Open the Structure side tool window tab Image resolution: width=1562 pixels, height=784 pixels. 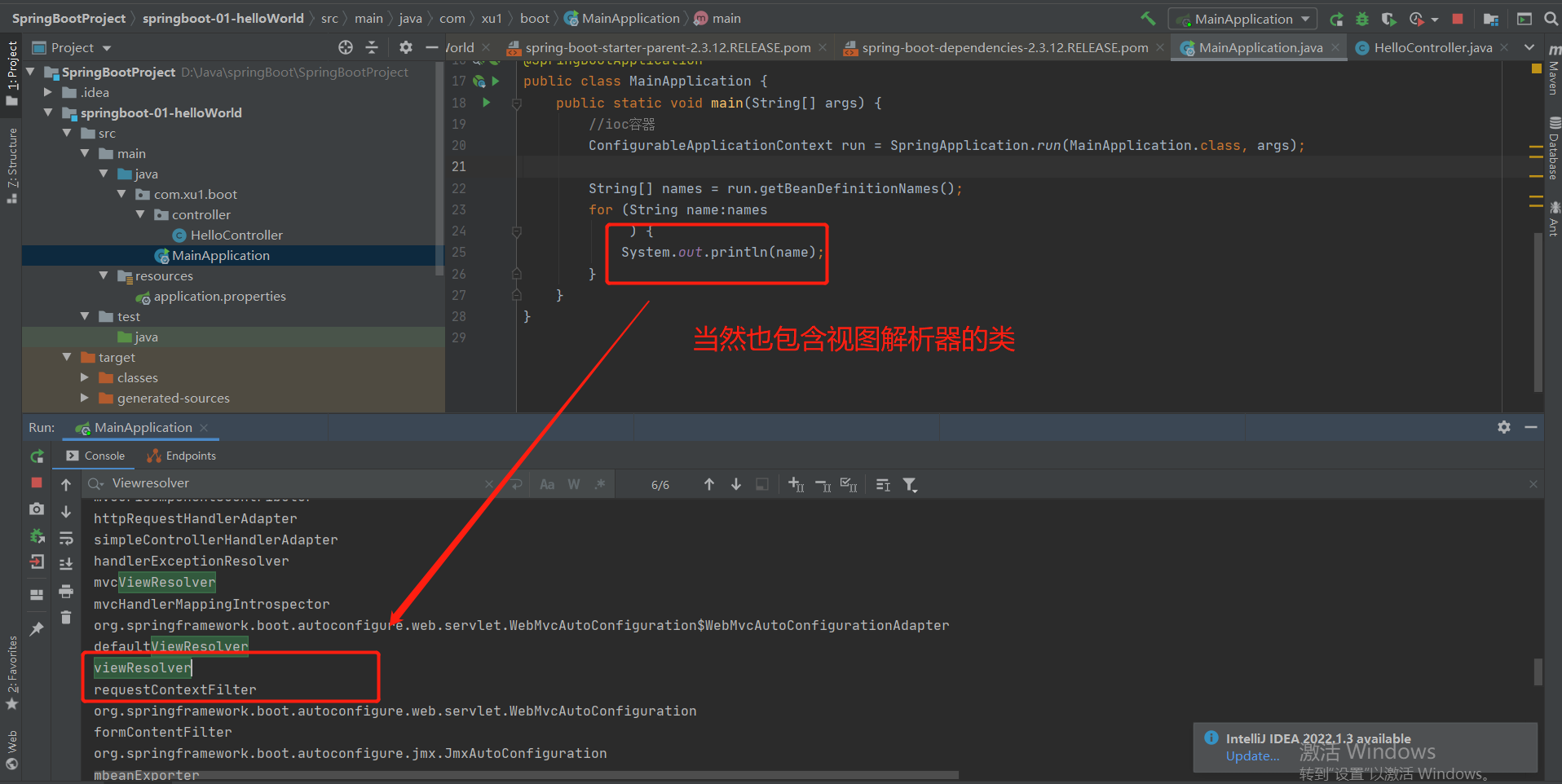11,165
